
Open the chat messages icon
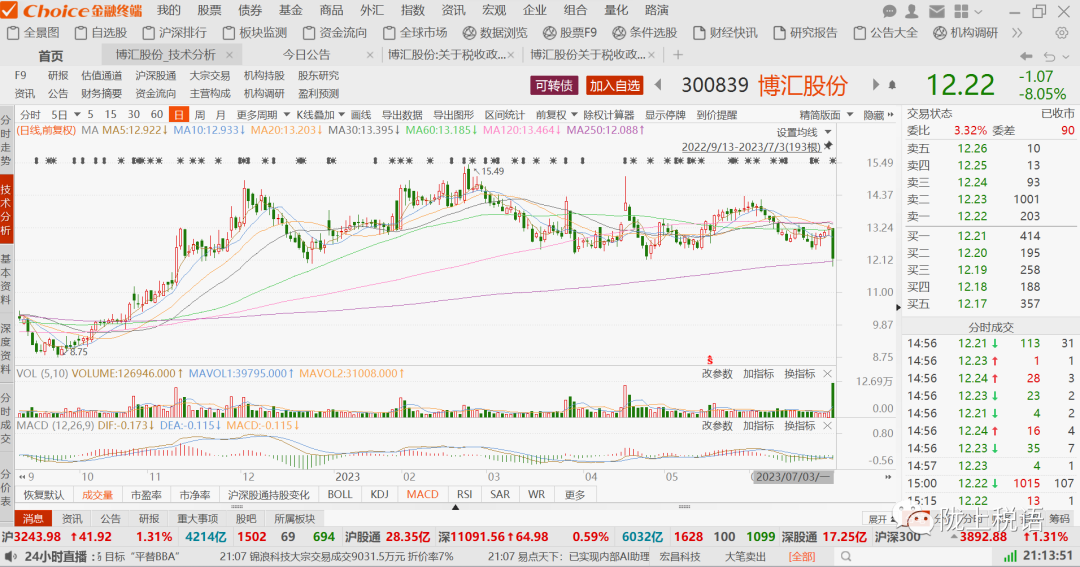[890, 11]
